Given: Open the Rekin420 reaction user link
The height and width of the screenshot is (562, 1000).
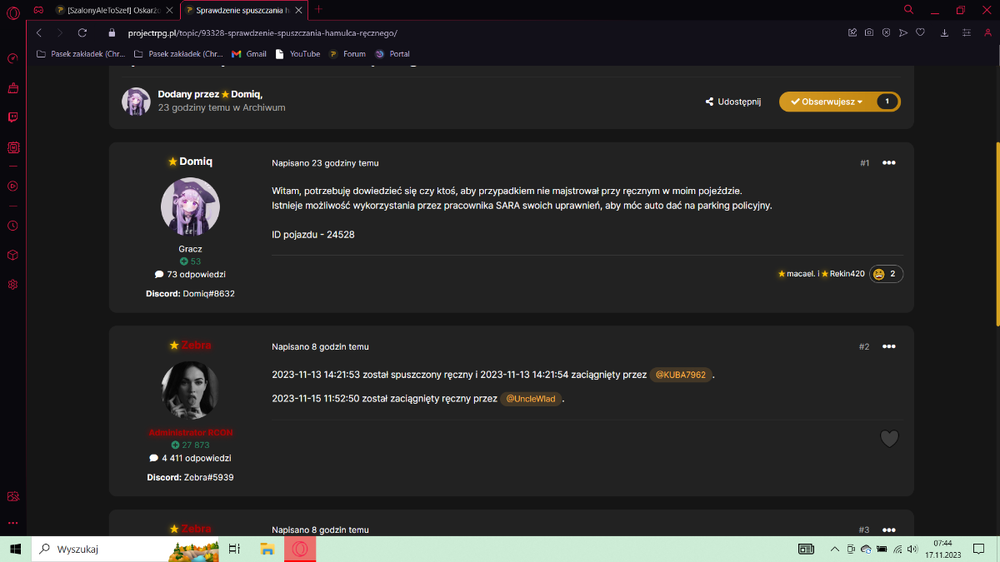Looking at the screenshot, I should (847, 274).
